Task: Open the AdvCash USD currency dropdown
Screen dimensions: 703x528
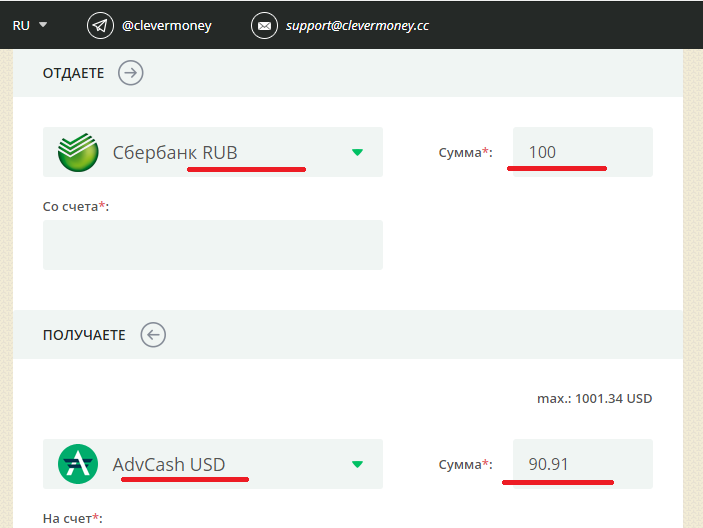Action: [x=212, y=465]
